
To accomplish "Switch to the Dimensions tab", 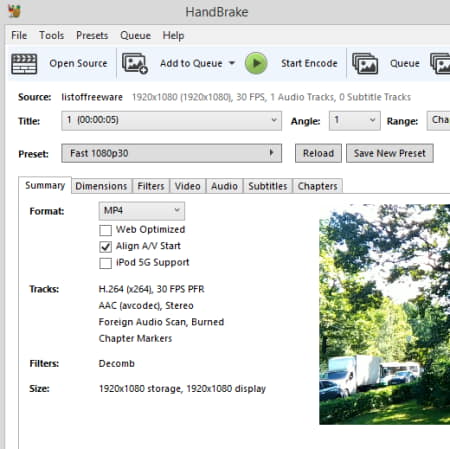I will [x=101, y=186].
